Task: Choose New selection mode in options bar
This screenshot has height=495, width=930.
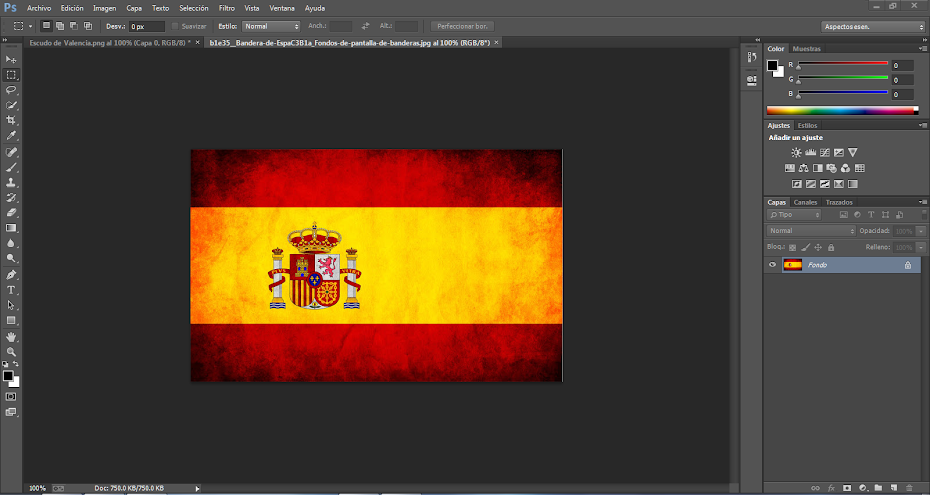Action: tap(46, 26)
